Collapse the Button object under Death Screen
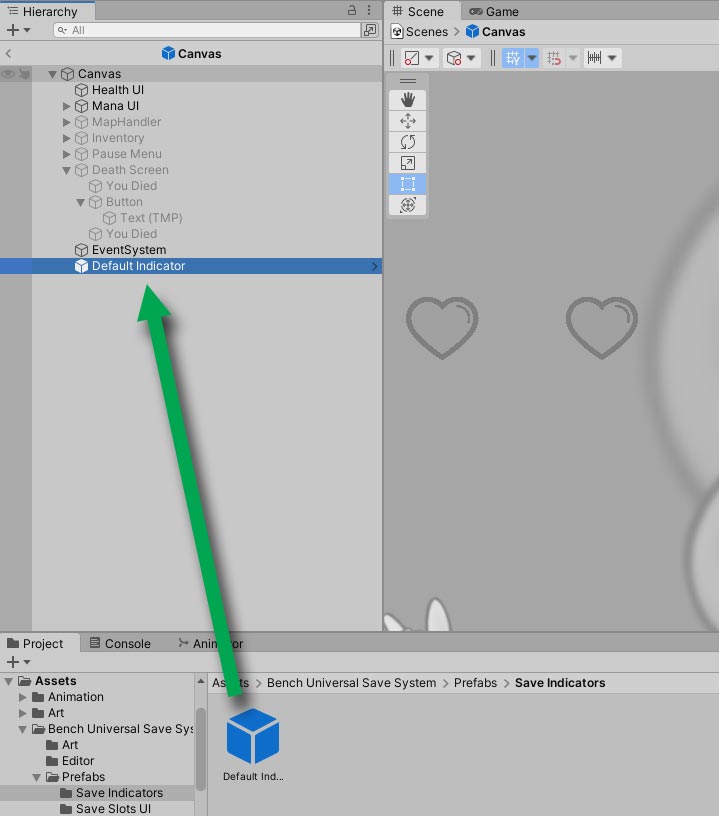 pyautogui.click(x=80, y=202)
